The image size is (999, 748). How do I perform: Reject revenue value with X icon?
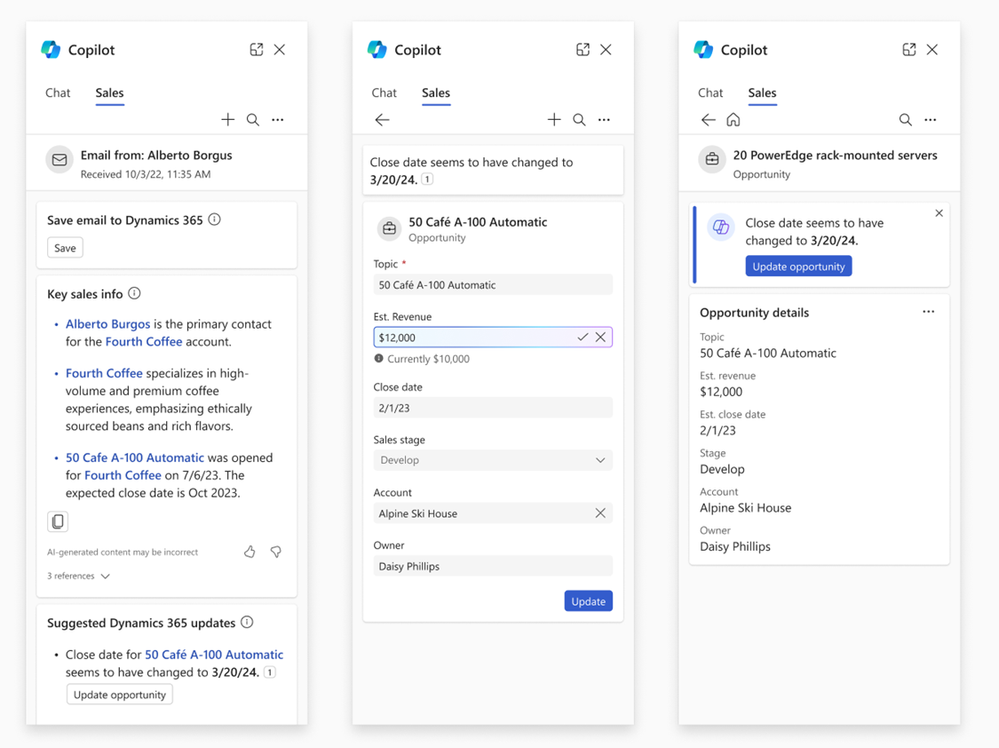click(601, 337)
